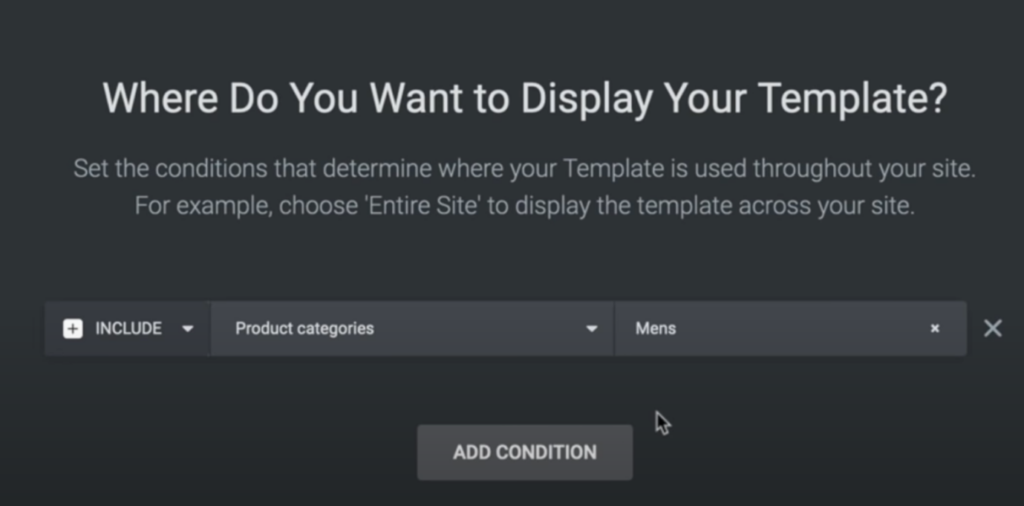Click the INCLUDE label text
The width and height of the screenshot is (1024, 506).
tap(129, 328)
